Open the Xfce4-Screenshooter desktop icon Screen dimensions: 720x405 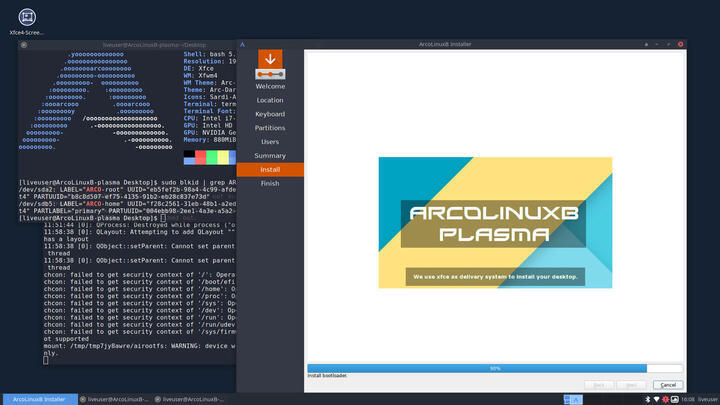click(27, 22)
